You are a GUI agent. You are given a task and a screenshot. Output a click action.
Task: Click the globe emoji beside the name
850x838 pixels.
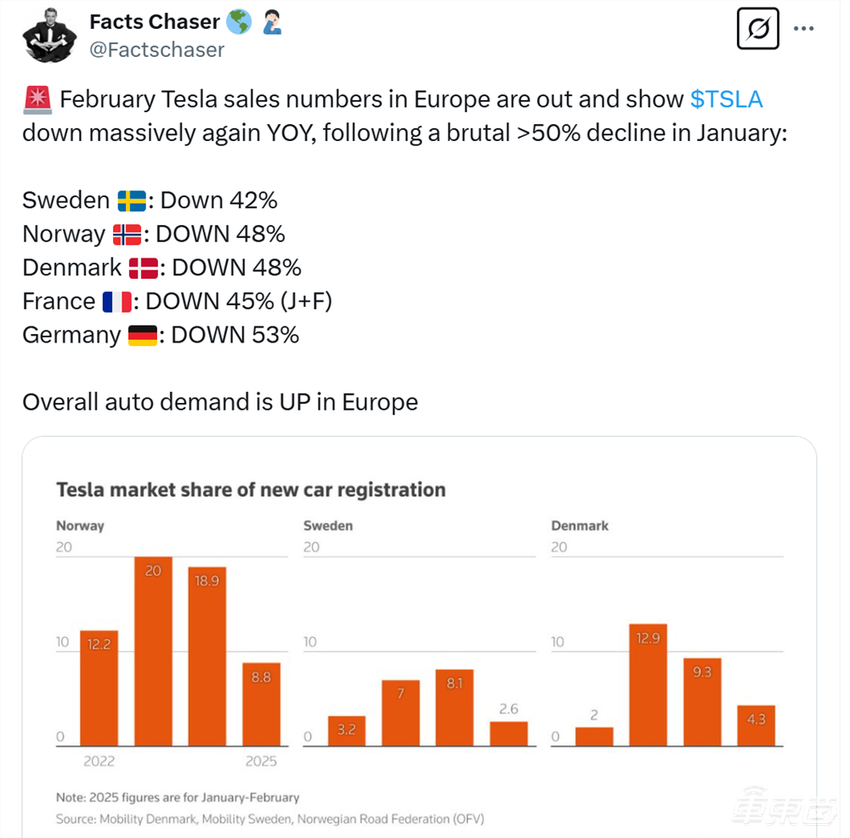point(238,21)
